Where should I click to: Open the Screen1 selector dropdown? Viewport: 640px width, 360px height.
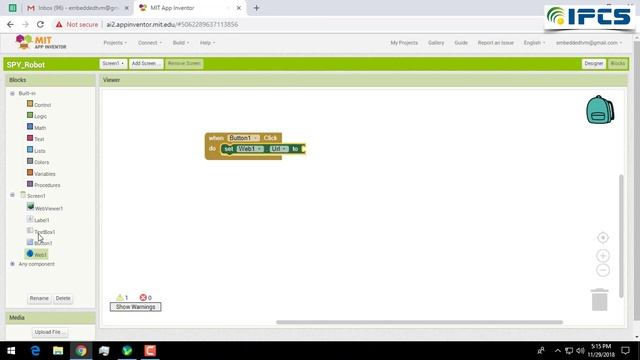pyautogui.click(x=113, y=64)
